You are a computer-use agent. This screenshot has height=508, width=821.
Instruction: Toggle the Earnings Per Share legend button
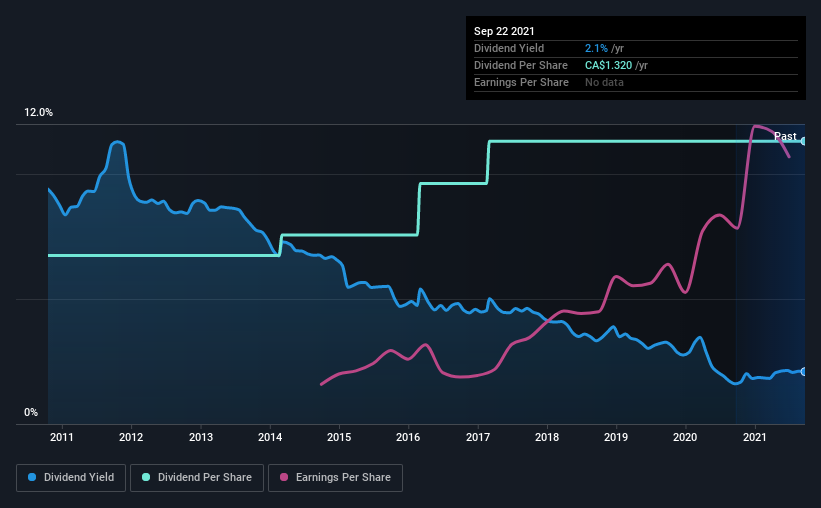[336, 478]
